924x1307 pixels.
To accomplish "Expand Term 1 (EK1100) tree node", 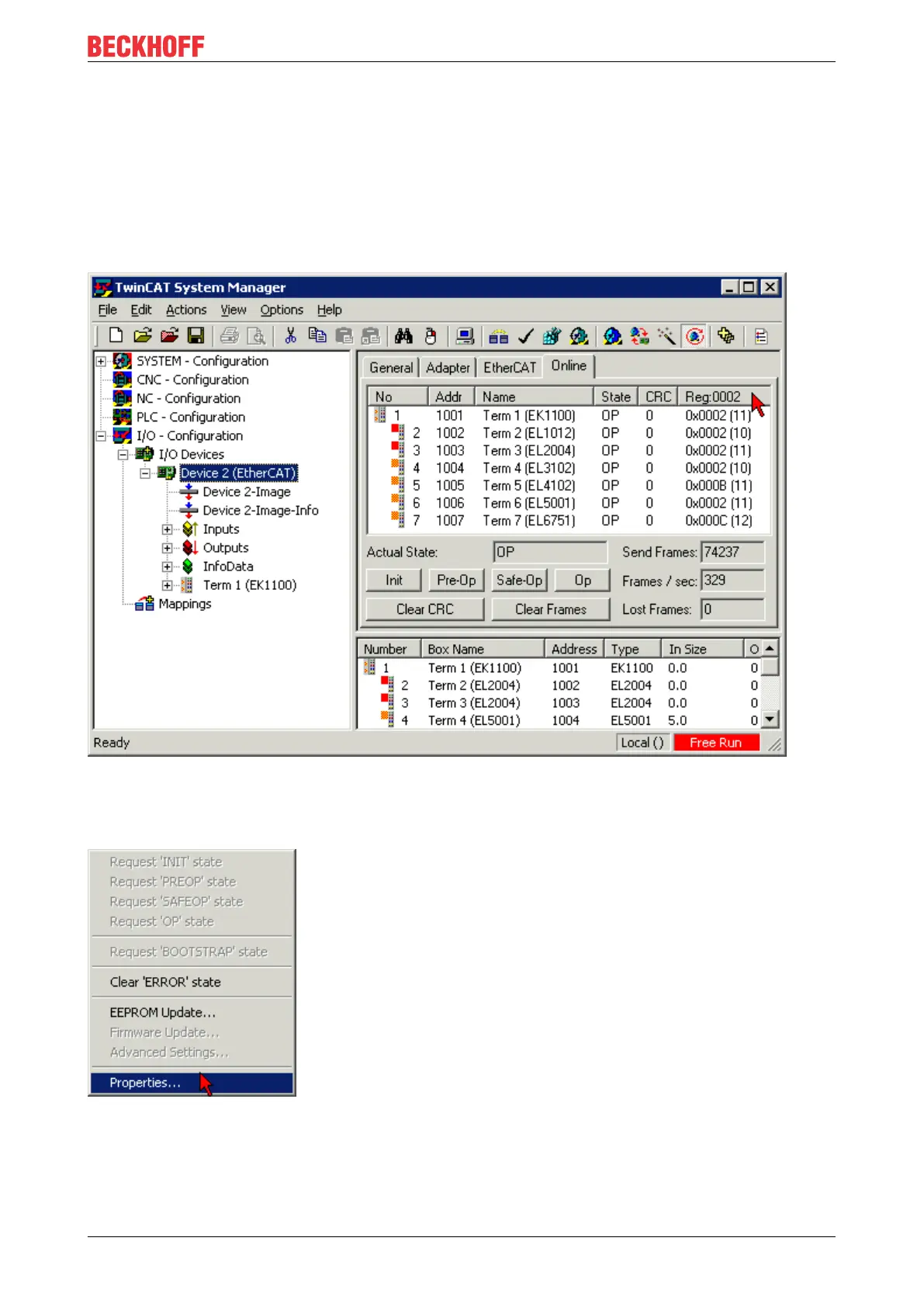I will (x=167, y=585).
